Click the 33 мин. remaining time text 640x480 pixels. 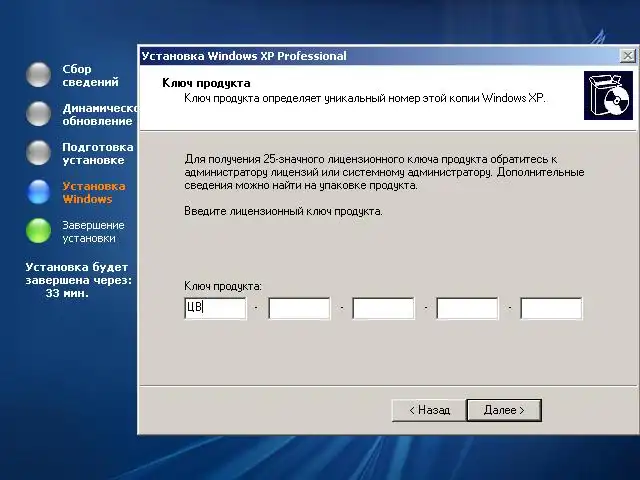[67, 293]
